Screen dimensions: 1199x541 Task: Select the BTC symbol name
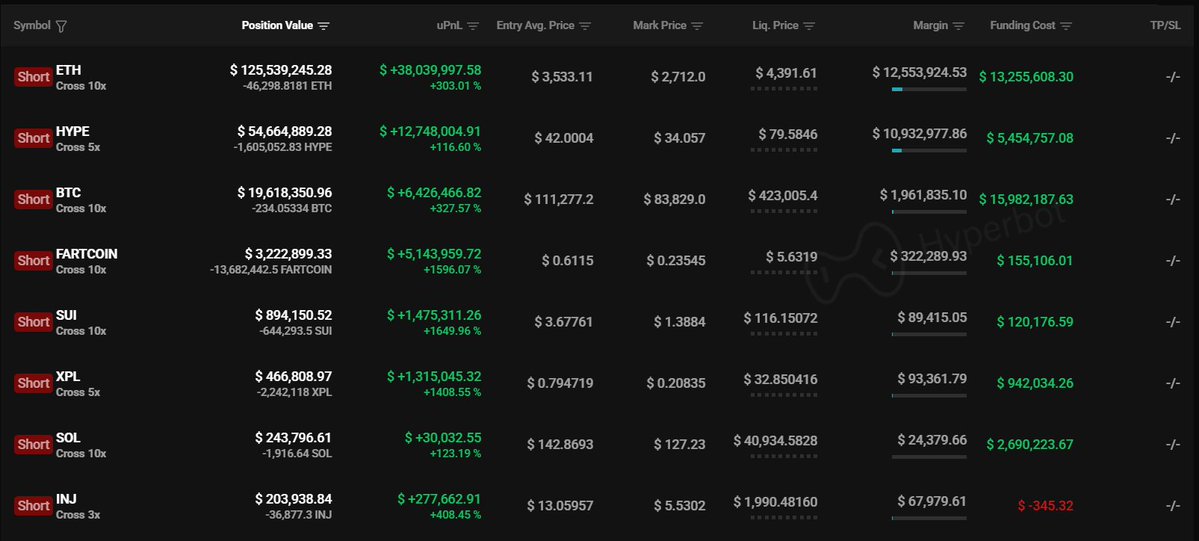[68, 193]
